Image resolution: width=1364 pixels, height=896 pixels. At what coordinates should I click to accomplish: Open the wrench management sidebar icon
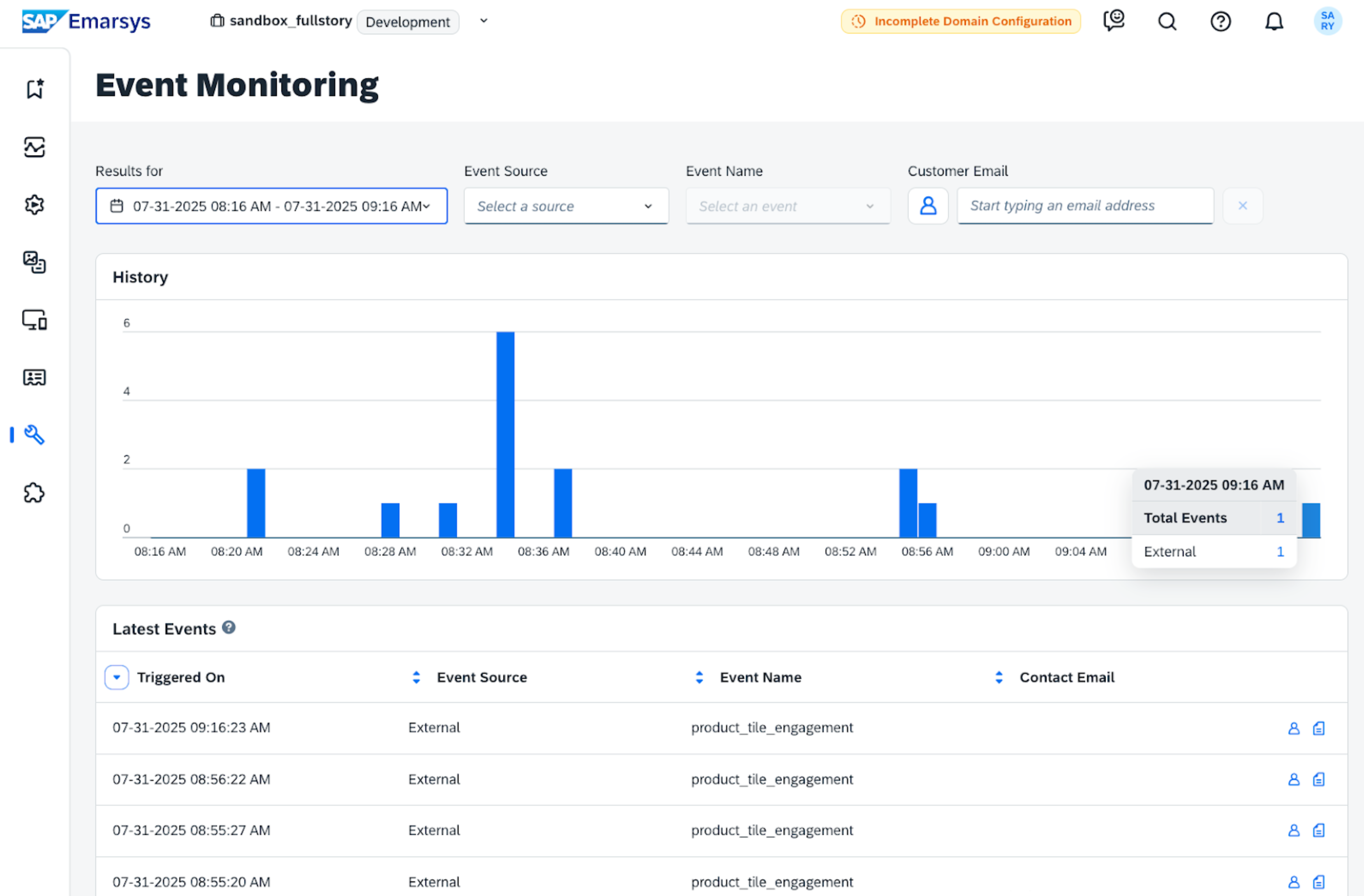(35, 435)
